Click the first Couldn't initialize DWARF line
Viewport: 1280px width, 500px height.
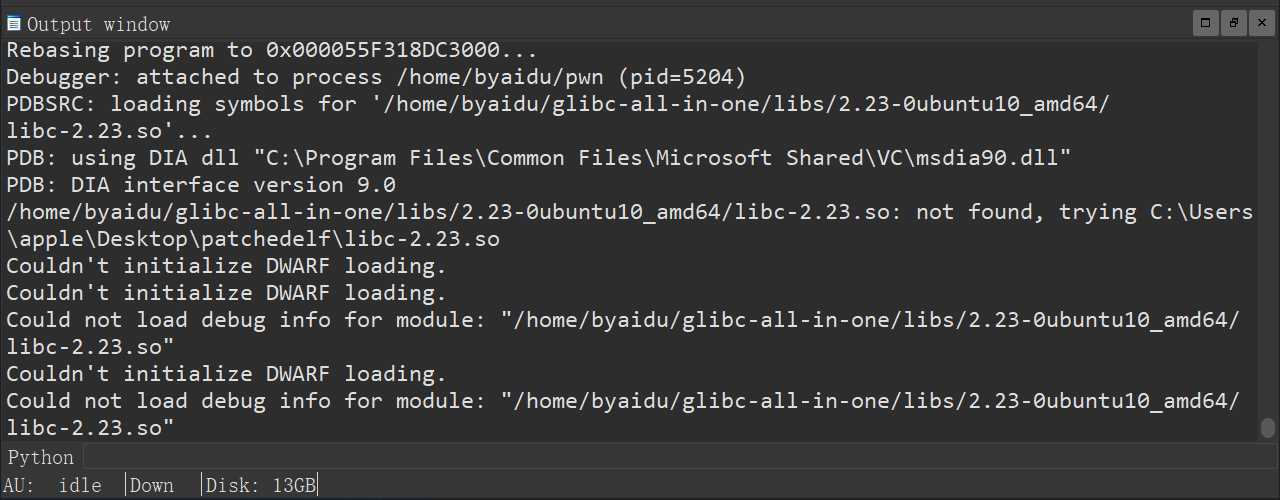coord(226,266)
